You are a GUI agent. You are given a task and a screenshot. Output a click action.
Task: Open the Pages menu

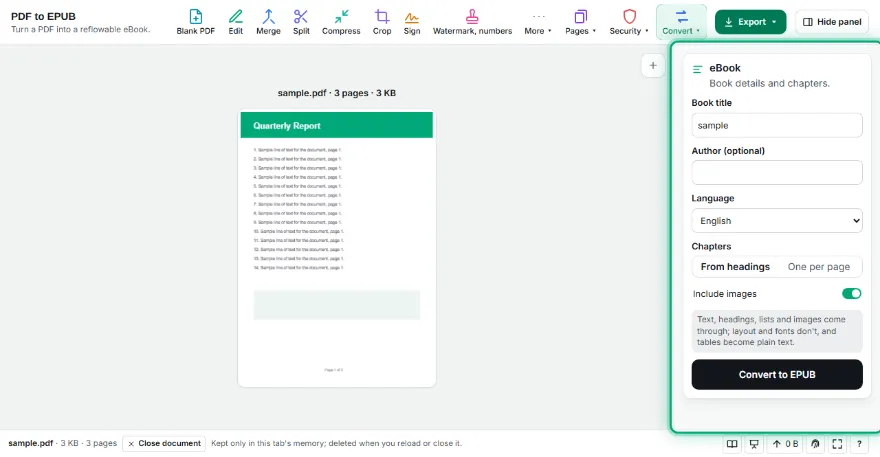click(x=580, y=22)
